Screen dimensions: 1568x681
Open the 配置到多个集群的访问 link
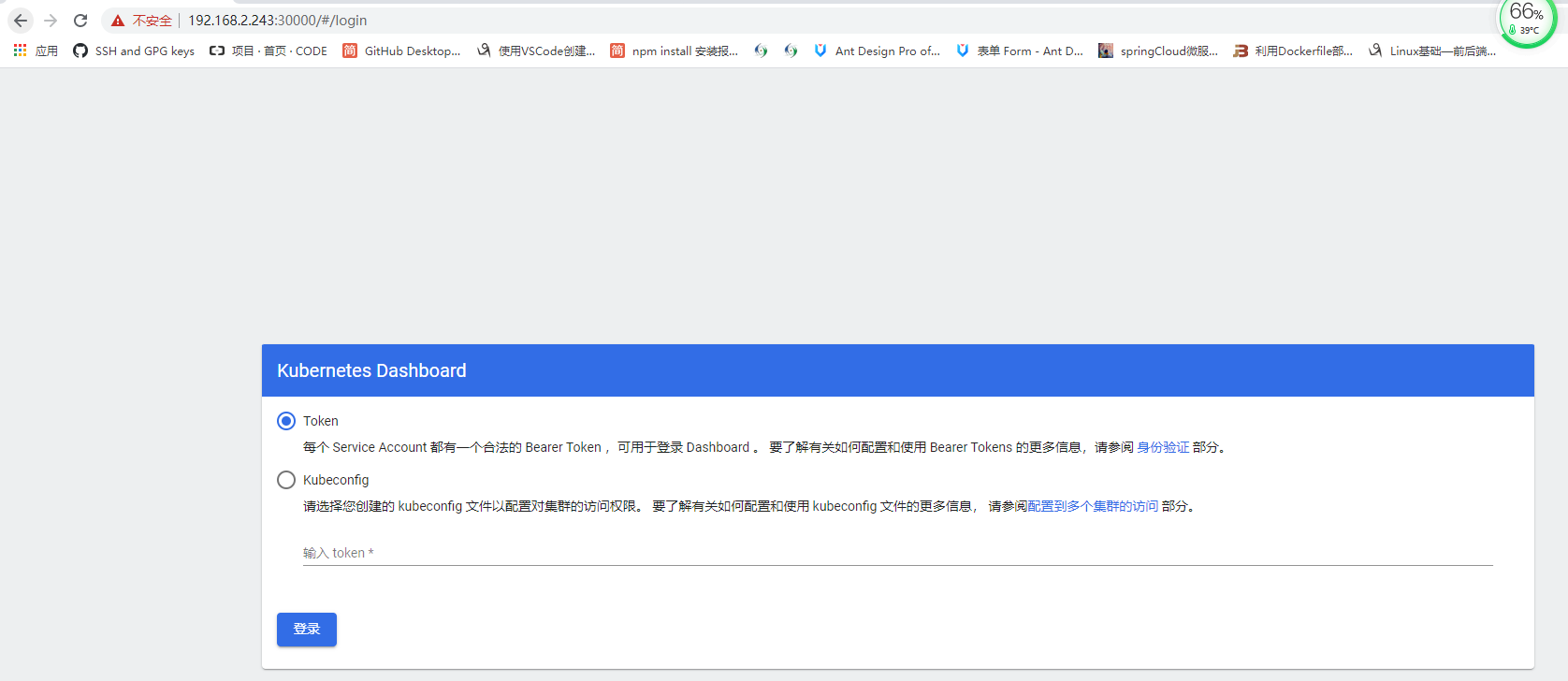pyautogui.click(x=1093, y=506)
